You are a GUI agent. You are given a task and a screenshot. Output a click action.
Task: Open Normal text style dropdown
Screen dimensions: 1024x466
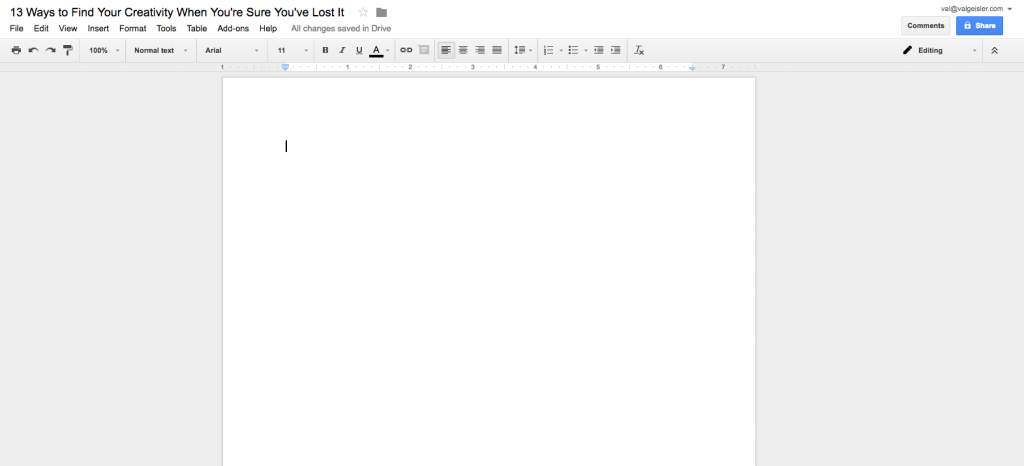[161, 50]
